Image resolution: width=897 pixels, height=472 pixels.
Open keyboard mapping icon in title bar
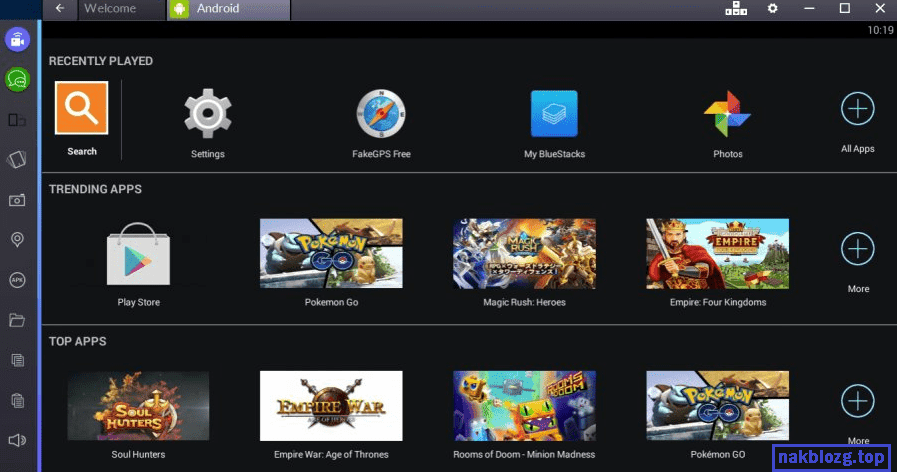pos(736,8)
